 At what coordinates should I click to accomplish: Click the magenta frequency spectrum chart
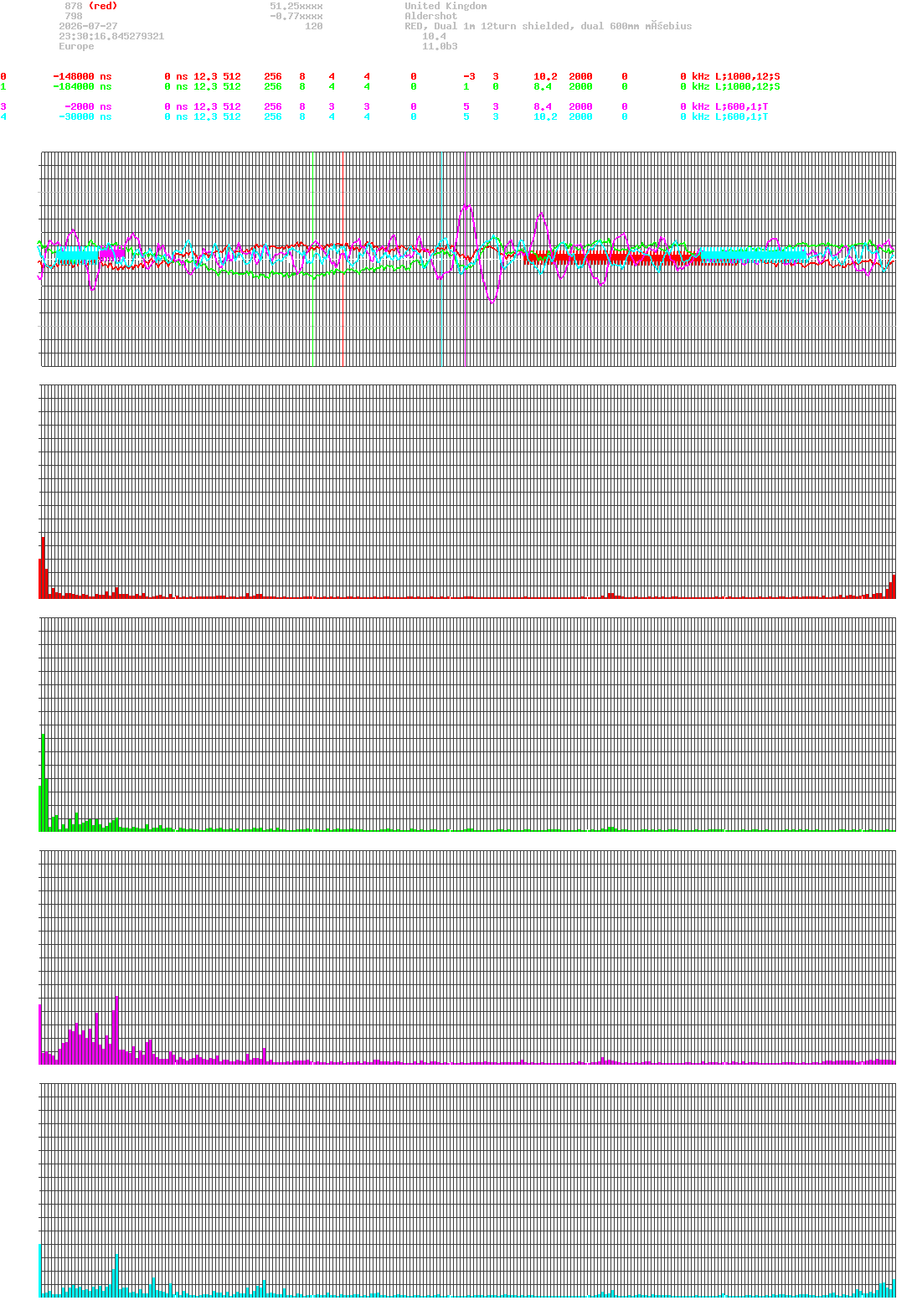pos(467,957)
